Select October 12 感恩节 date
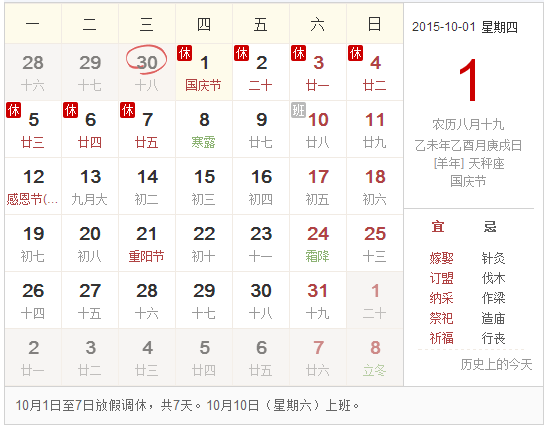The image size is (552, 430). (x=33, y=186)
